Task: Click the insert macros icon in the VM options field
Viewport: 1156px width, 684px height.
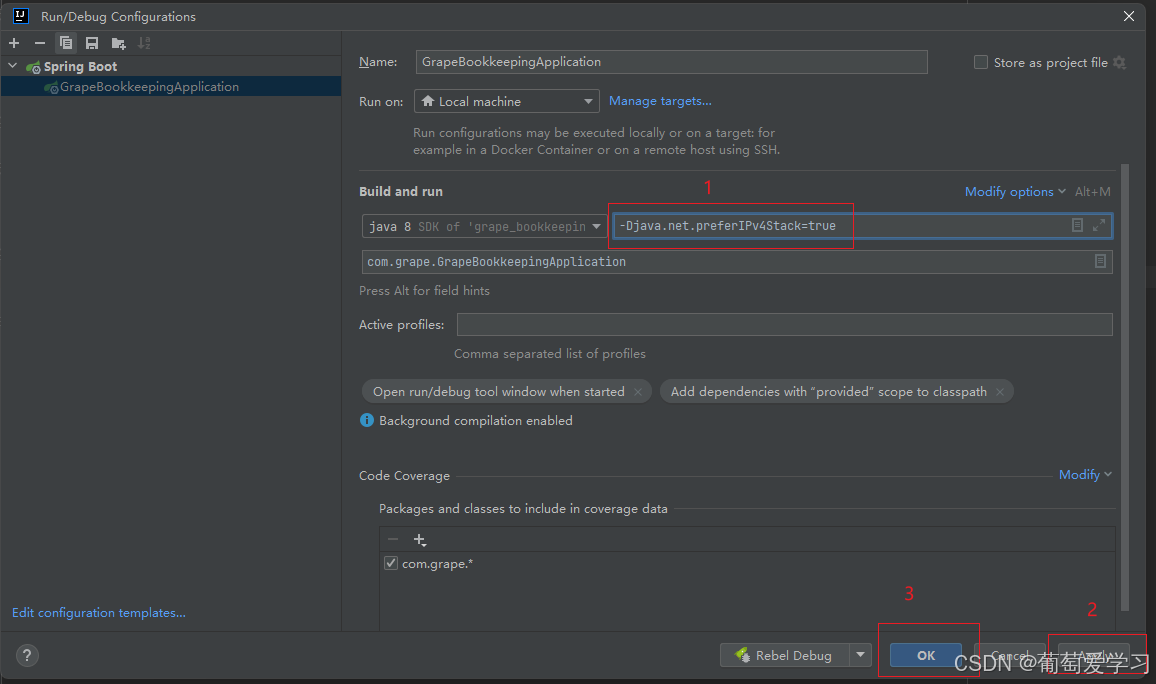Action: coord(1077,225)
